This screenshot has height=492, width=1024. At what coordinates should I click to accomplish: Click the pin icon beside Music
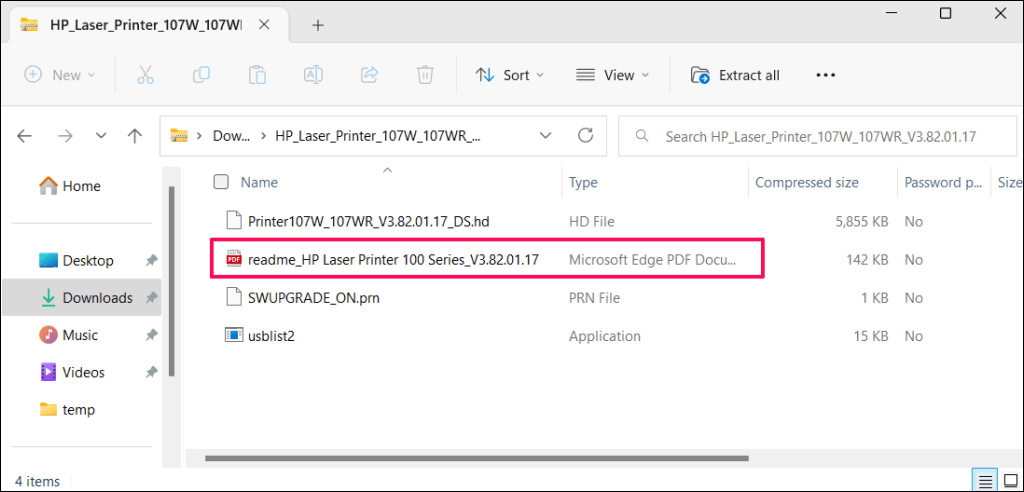[x=152, y=335]
